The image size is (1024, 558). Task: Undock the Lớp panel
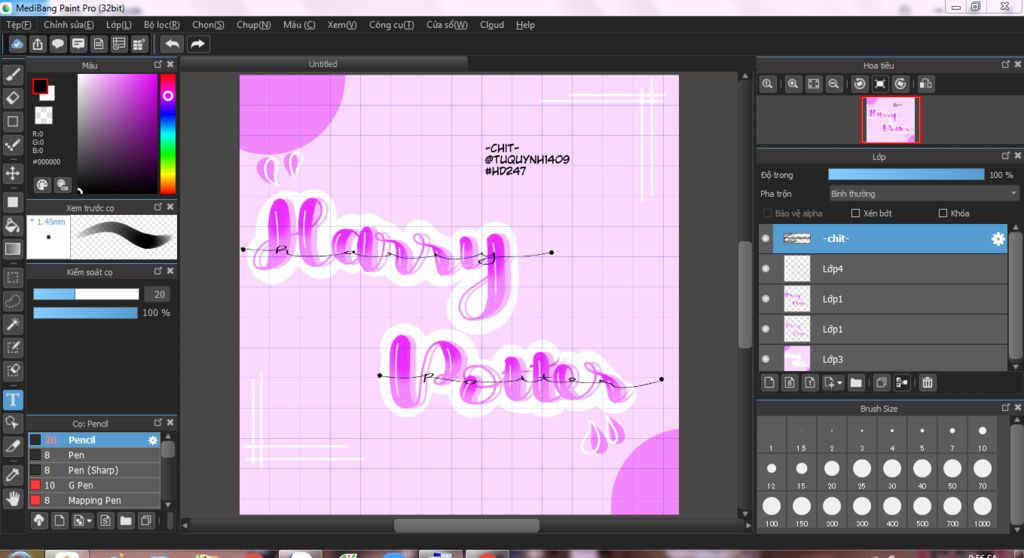(x=1006, y=156)
